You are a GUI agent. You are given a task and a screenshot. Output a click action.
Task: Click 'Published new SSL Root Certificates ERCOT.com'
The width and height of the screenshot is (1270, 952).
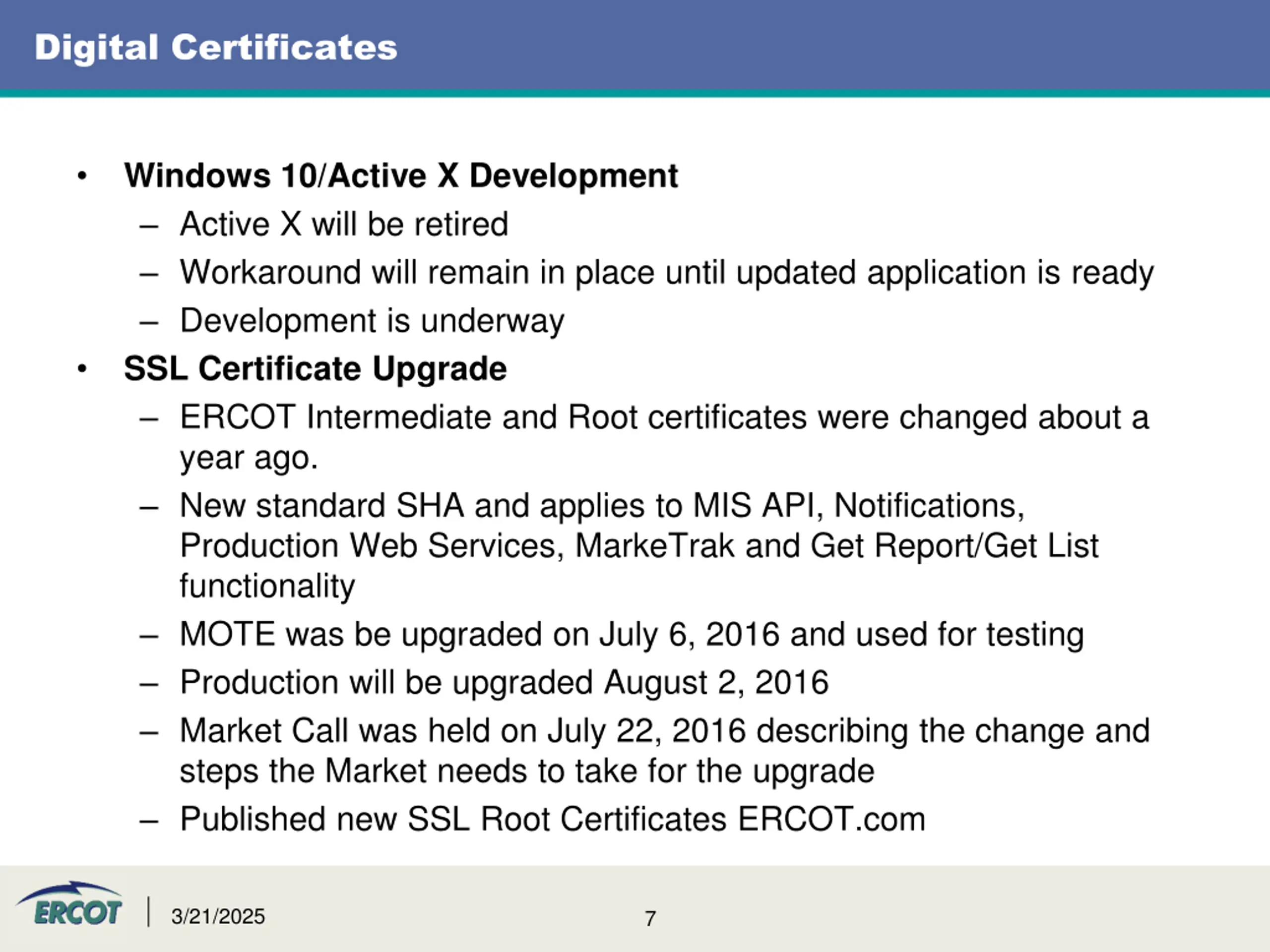pyautogui.click(x=552, y=819)
